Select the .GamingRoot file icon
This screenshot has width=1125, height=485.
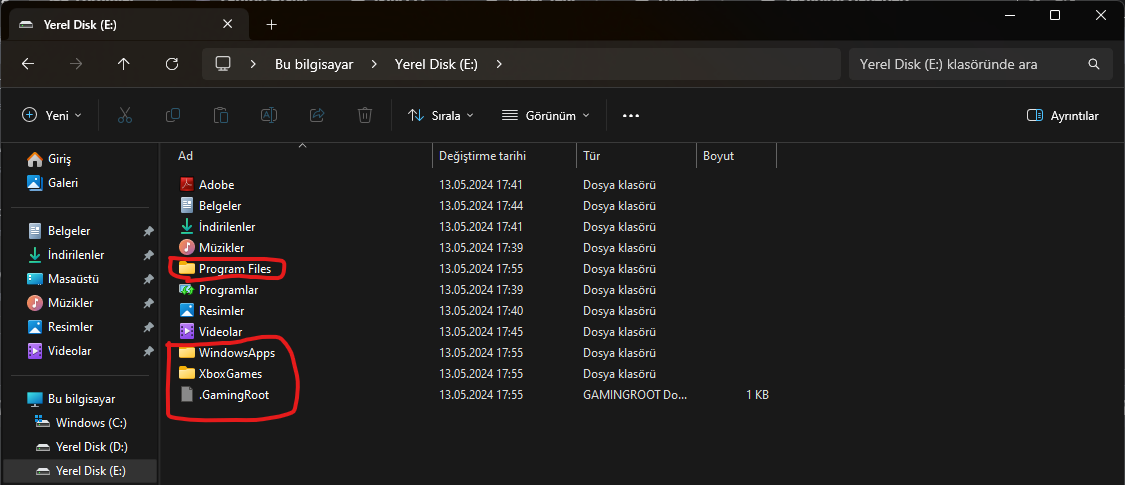coord(187,395)
